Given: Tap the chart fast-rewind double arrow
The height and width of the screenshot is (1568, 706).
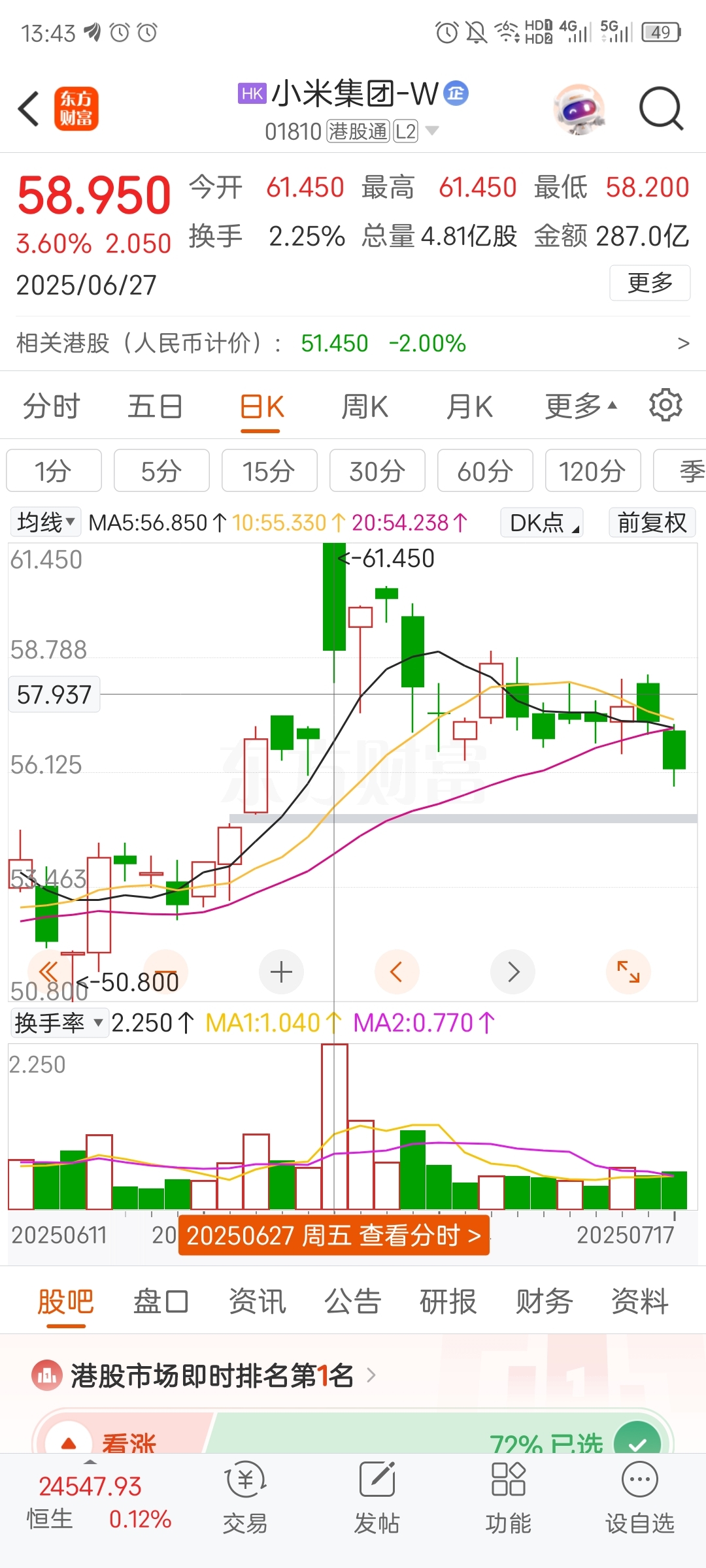Looking at the screenshot, I should pos(49,972).
